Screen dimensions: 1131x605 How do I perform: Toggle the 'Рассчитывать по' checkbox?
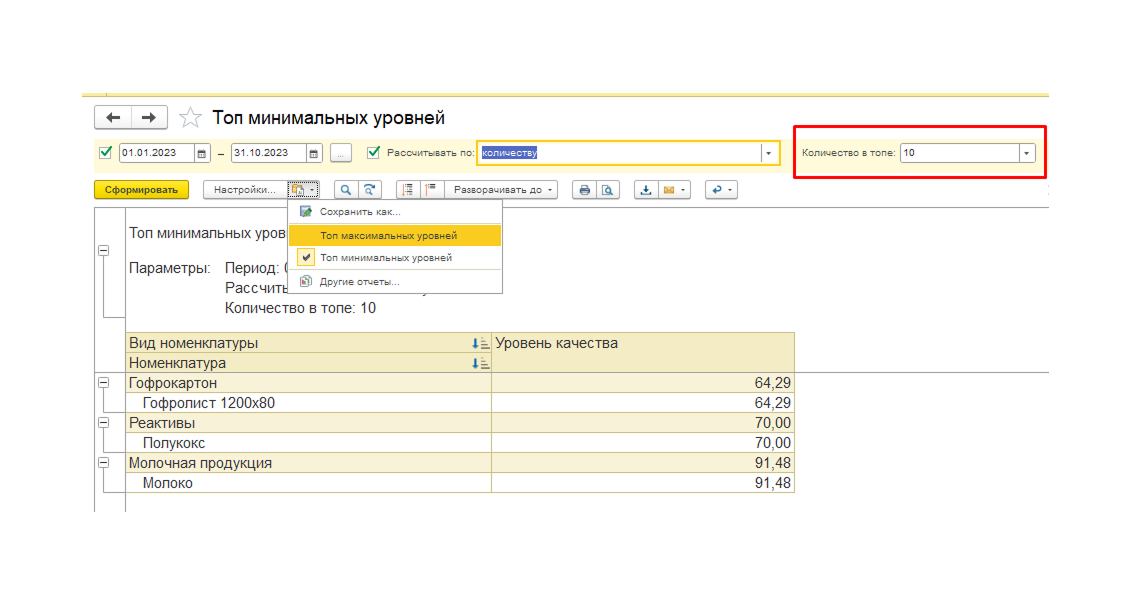373,152
